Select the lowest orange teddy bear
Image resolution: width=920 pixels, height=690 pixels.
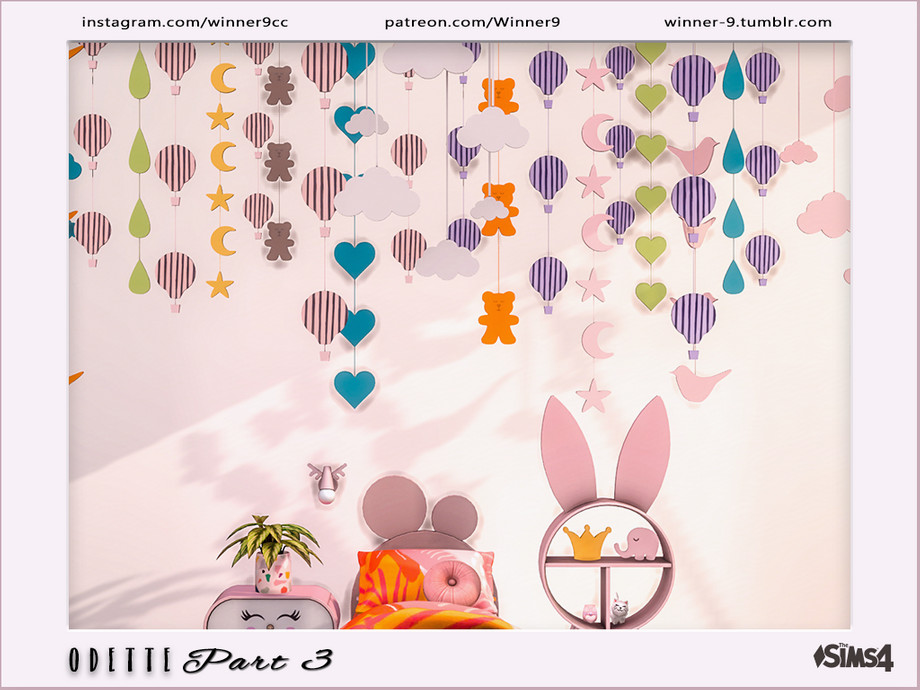(x=497, y=318)
